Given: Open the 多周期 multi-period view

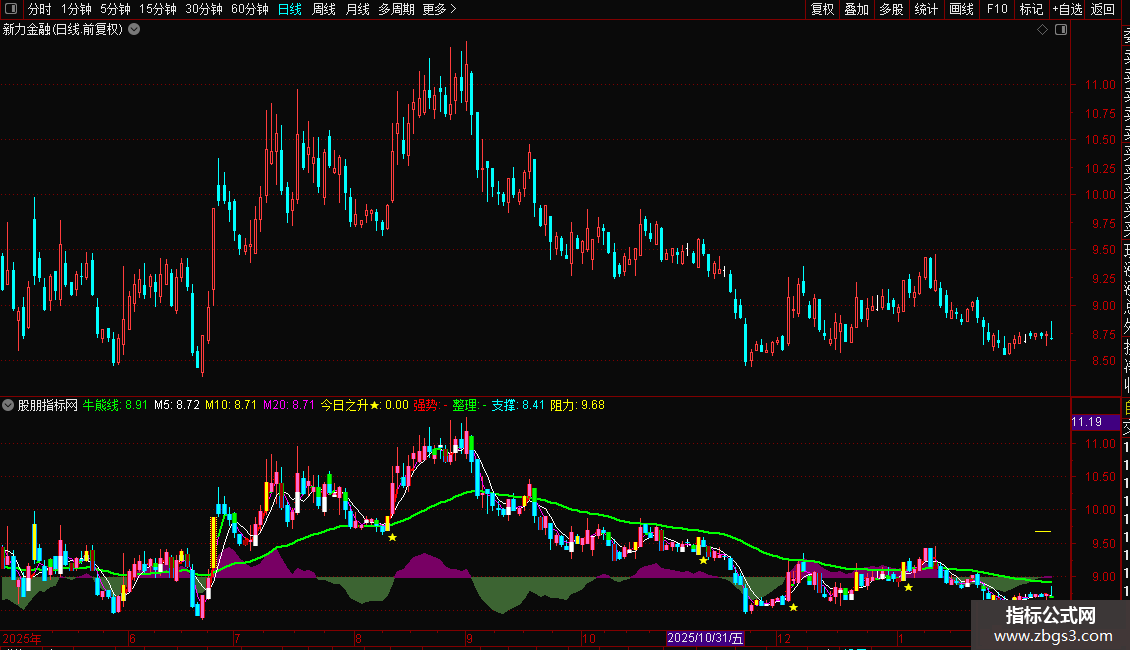Looking at the screenshot, I should tap(396, 9).
